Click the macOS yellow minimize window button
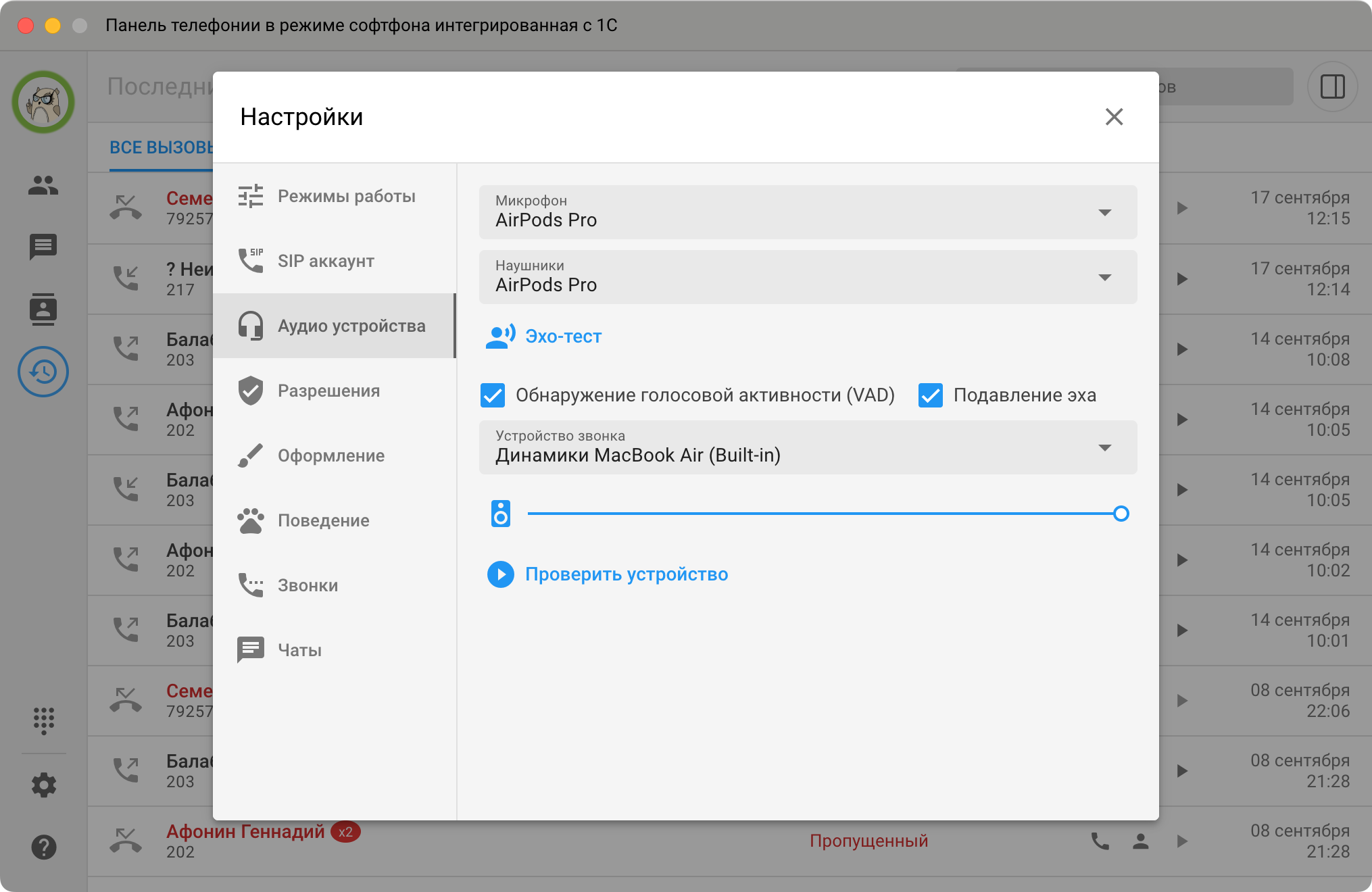Viewport: 1372px width, 892px height. tap(53, 26)
